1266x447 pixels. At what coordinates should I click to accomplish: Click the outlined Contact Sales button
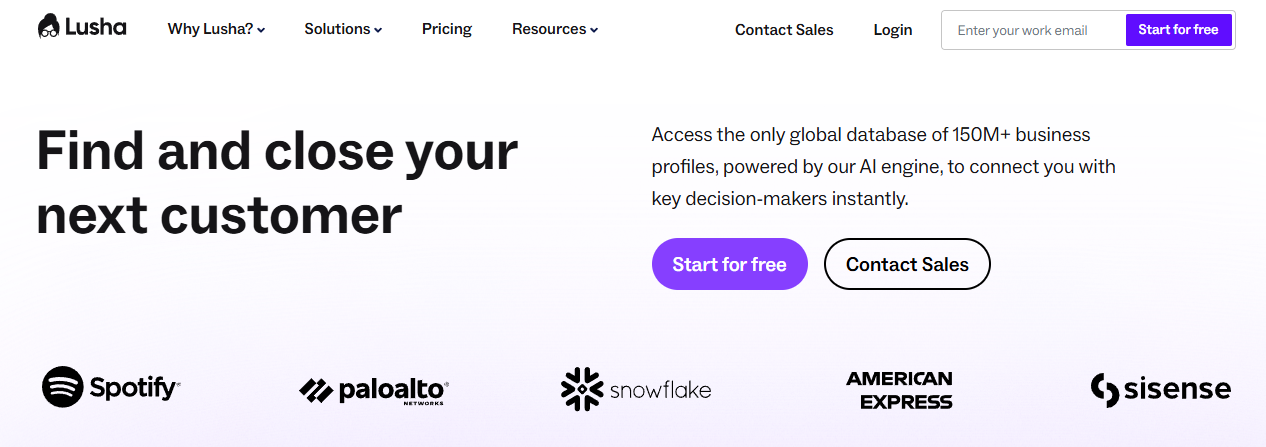click(907, 264)
